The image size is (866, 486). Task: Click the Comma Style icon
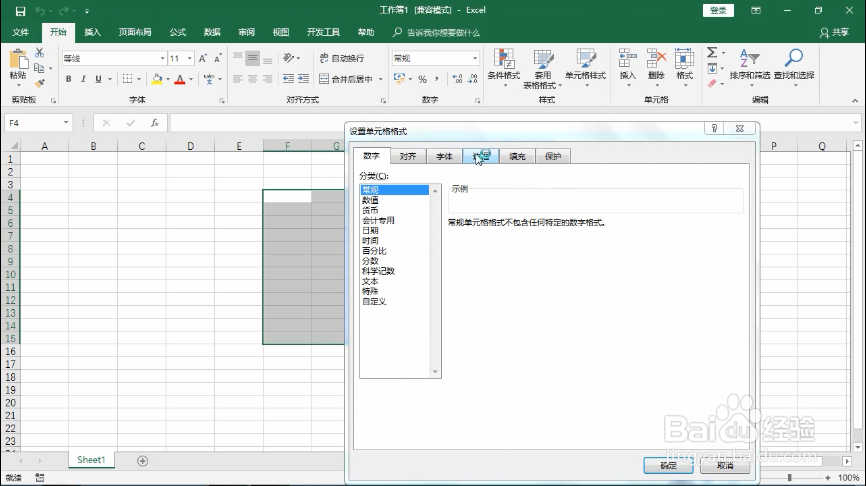437,79
